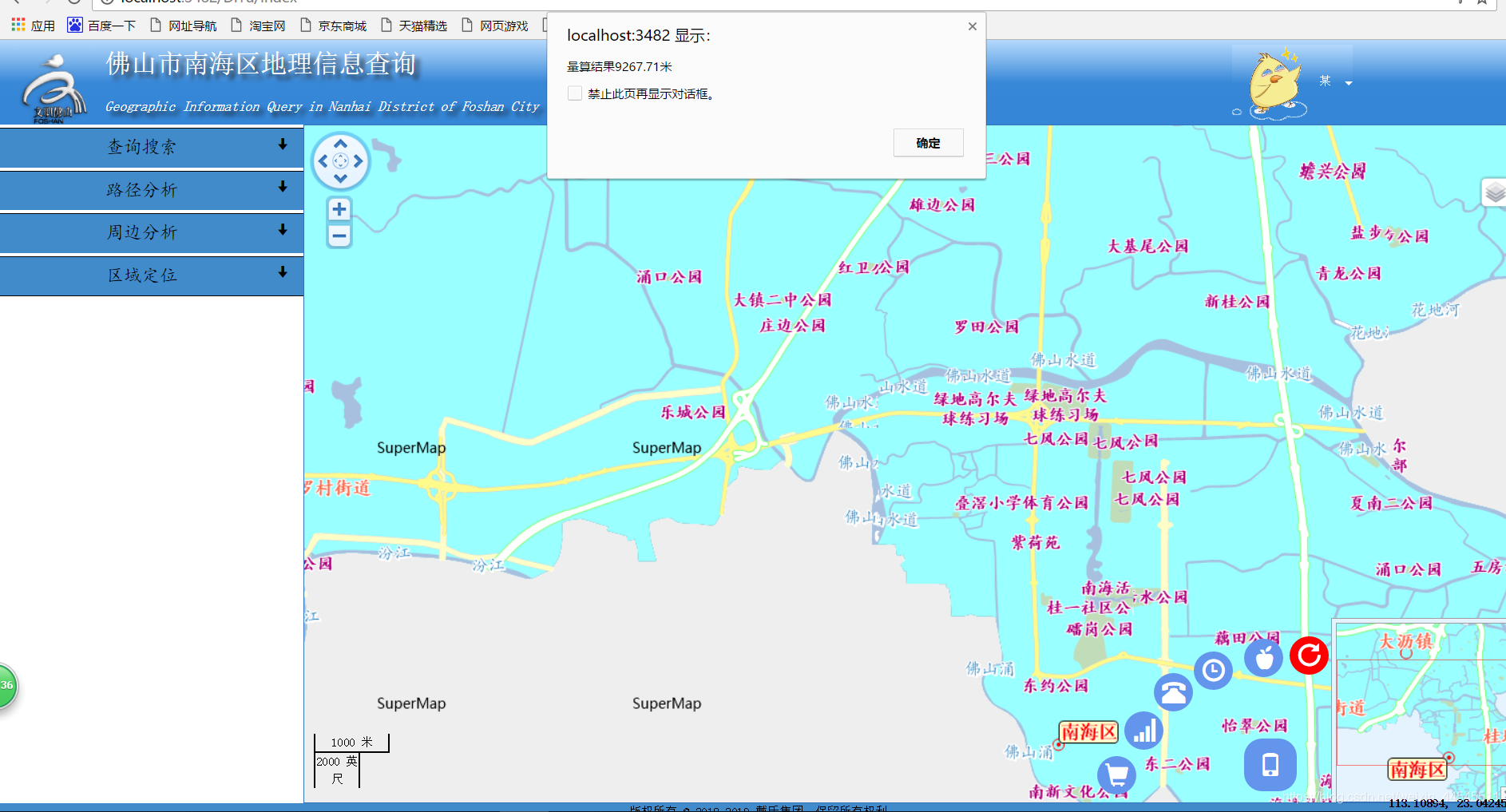Click the arrow beside 周边分析
This screenshot has height=812, width=1506.
pos(283,230)
